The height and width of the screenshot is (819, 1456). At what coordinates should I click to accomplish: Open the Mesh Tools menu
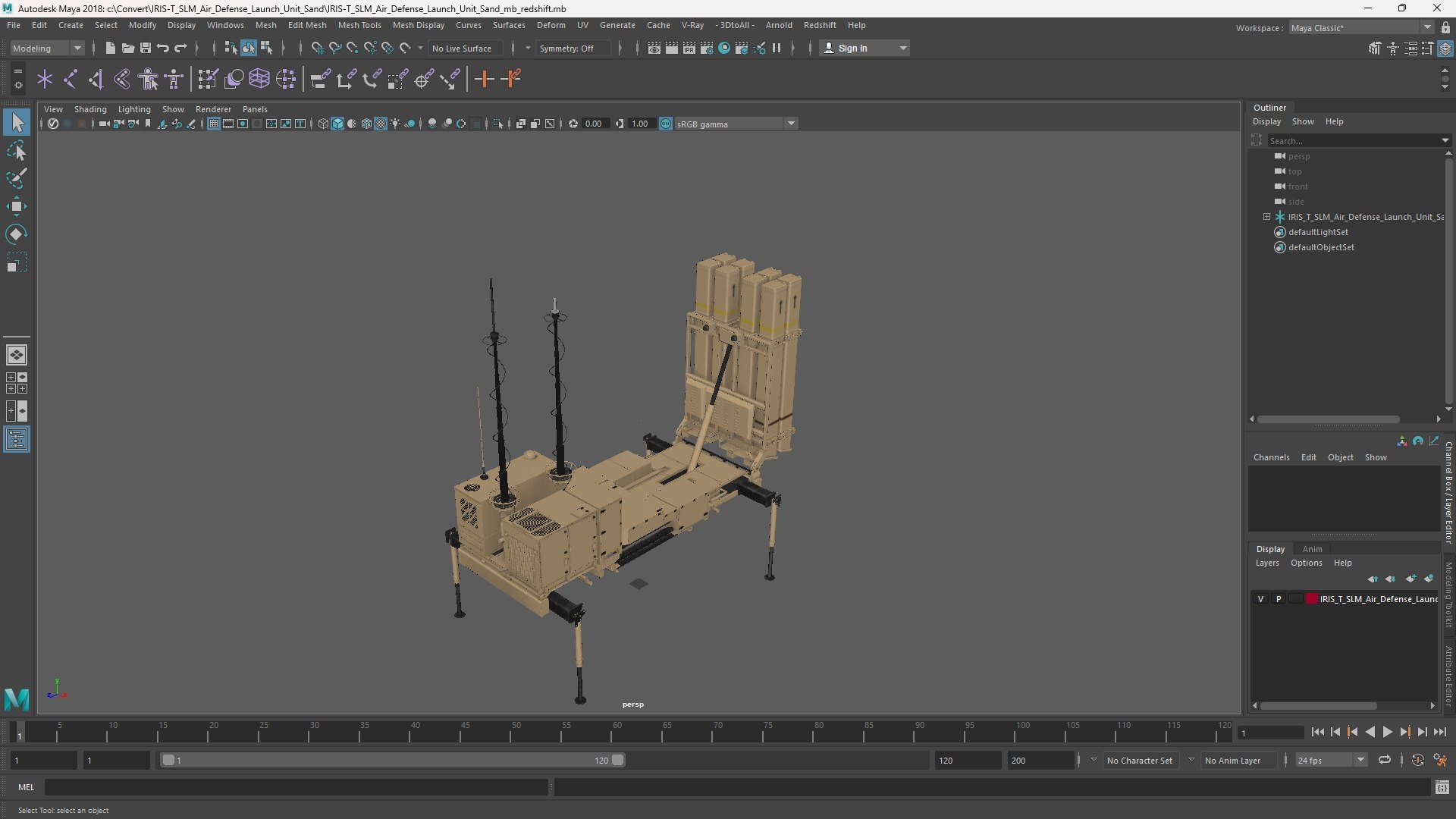point(359,25)
